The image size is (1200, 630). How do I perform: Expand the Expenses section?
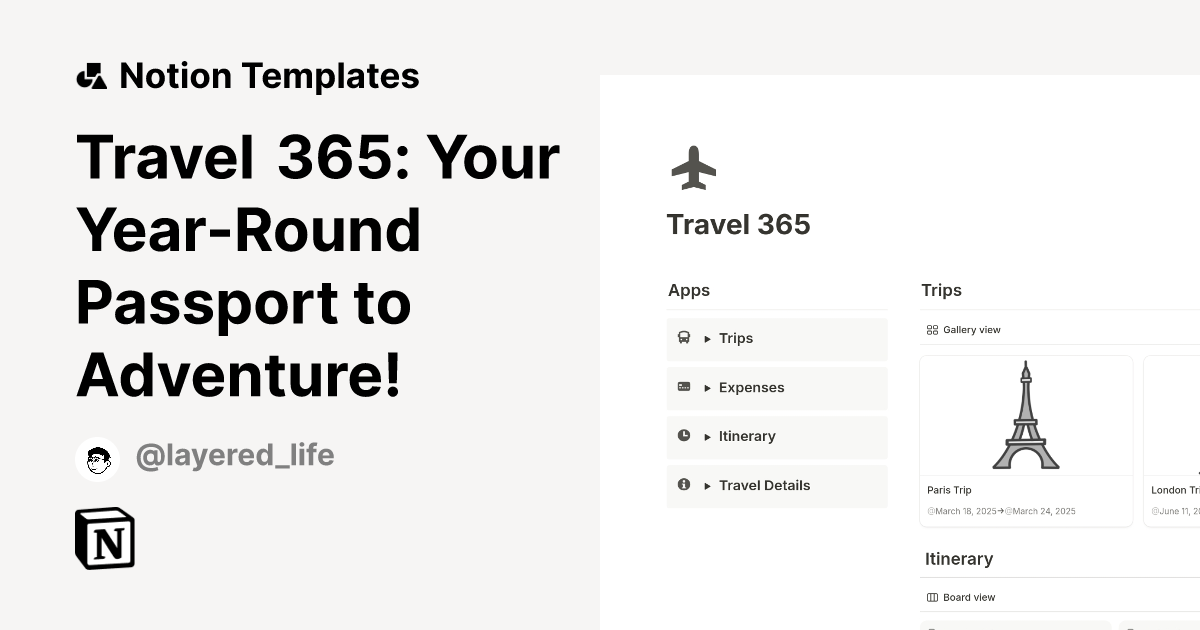coord(709,387)
